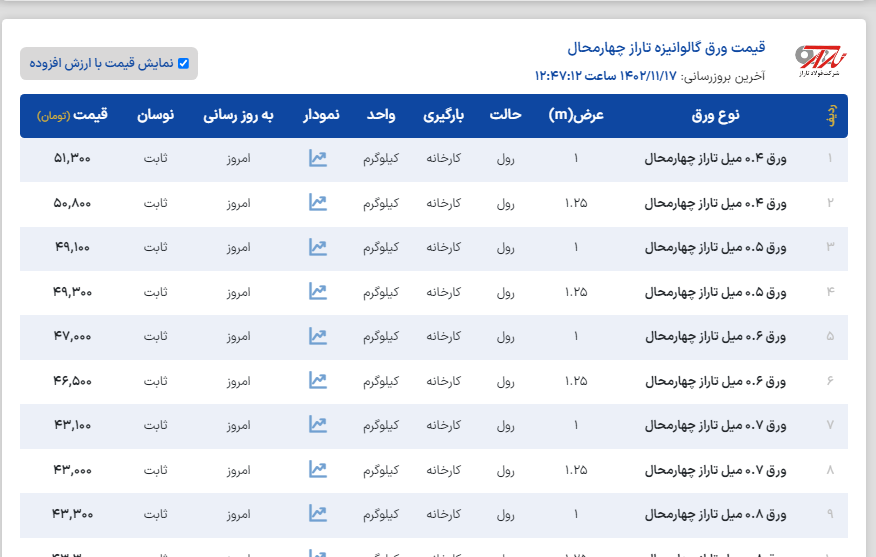Click the نوع ورق column header
Viewport: 876px width, 557px height.
click(x=715, y=115)
